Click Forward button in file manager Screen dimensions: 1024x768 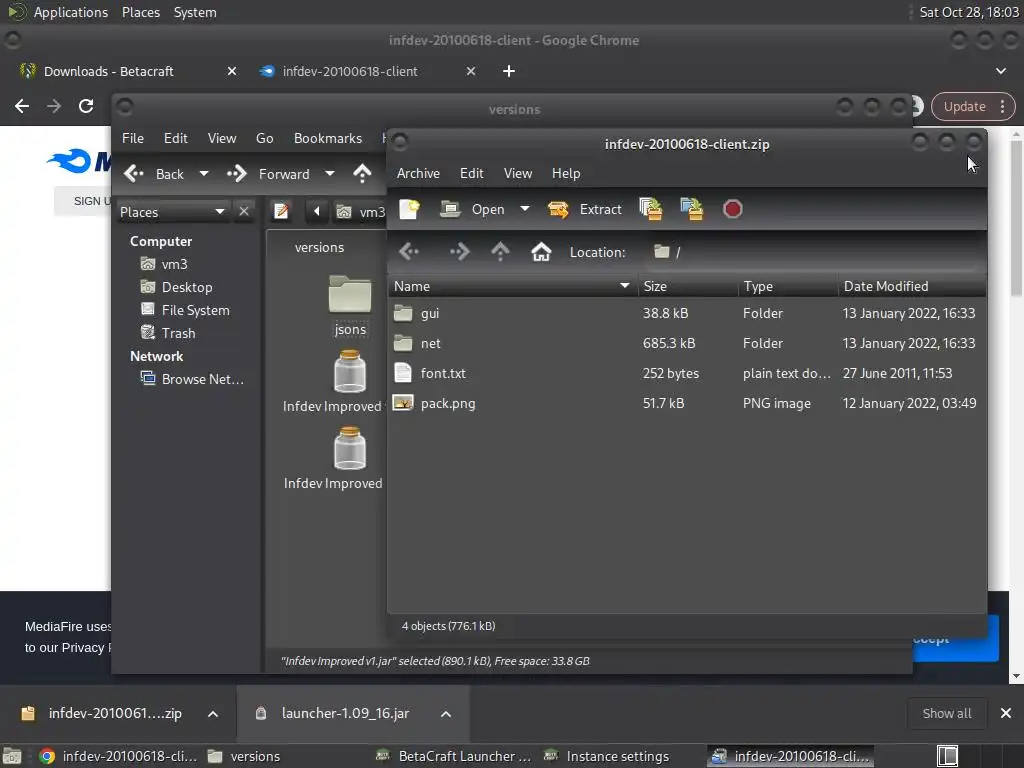click(x=268, y=174)
